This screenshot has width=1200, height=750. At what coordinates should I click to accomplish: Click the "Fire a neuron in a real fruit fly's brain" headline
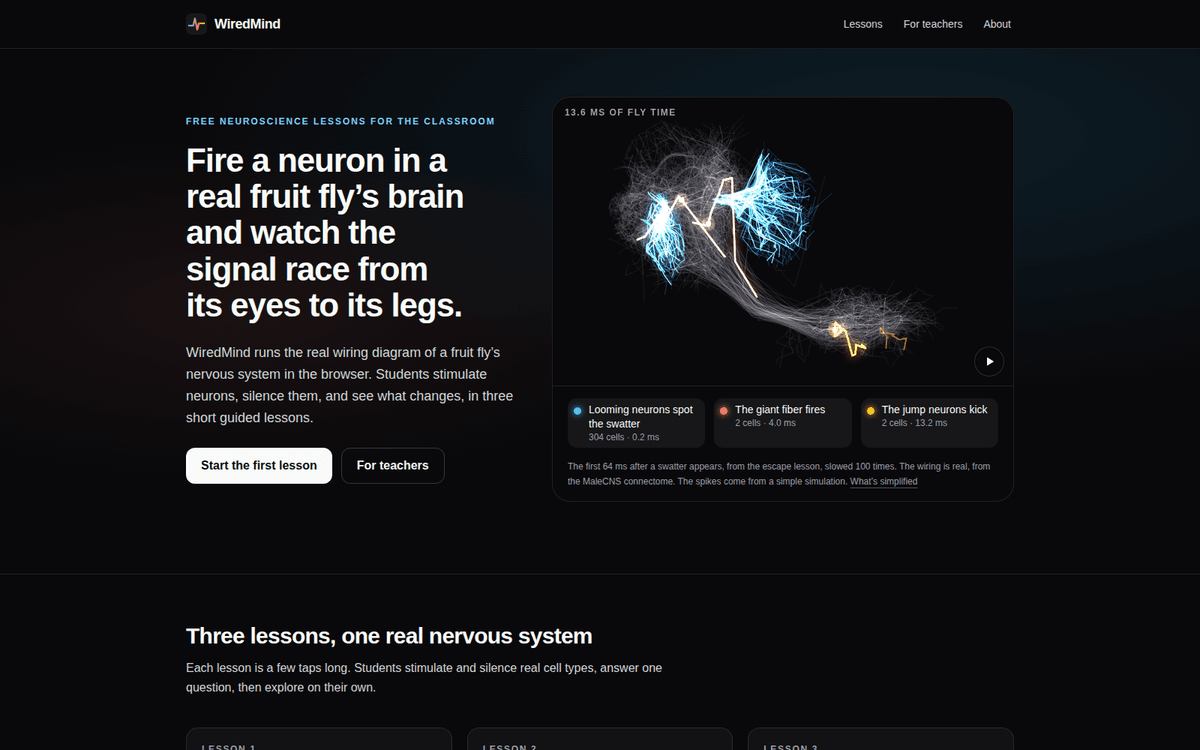tap(325, 233)
